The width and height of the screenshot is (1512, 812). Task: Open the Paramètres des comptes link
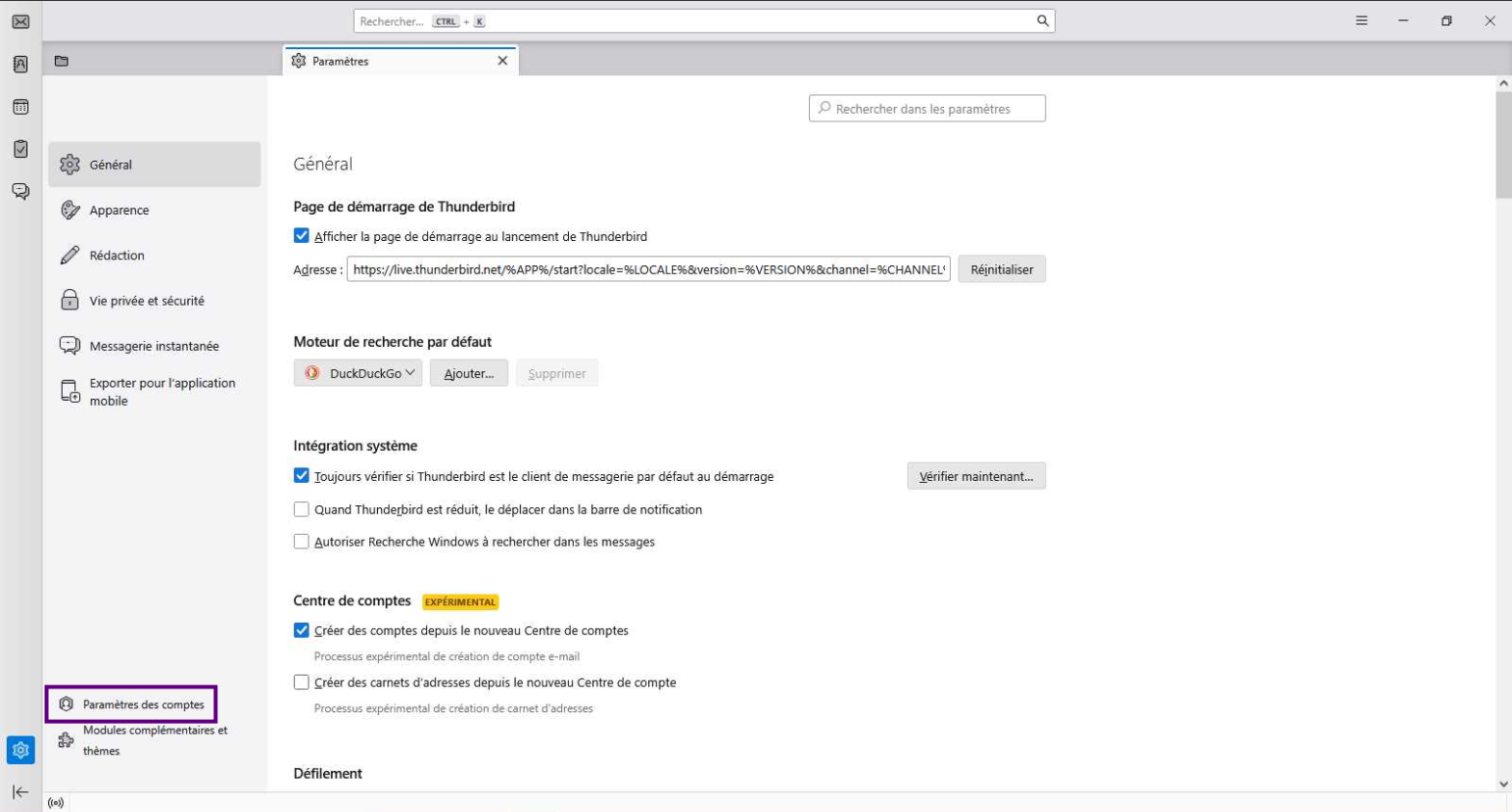pos(131,704)
